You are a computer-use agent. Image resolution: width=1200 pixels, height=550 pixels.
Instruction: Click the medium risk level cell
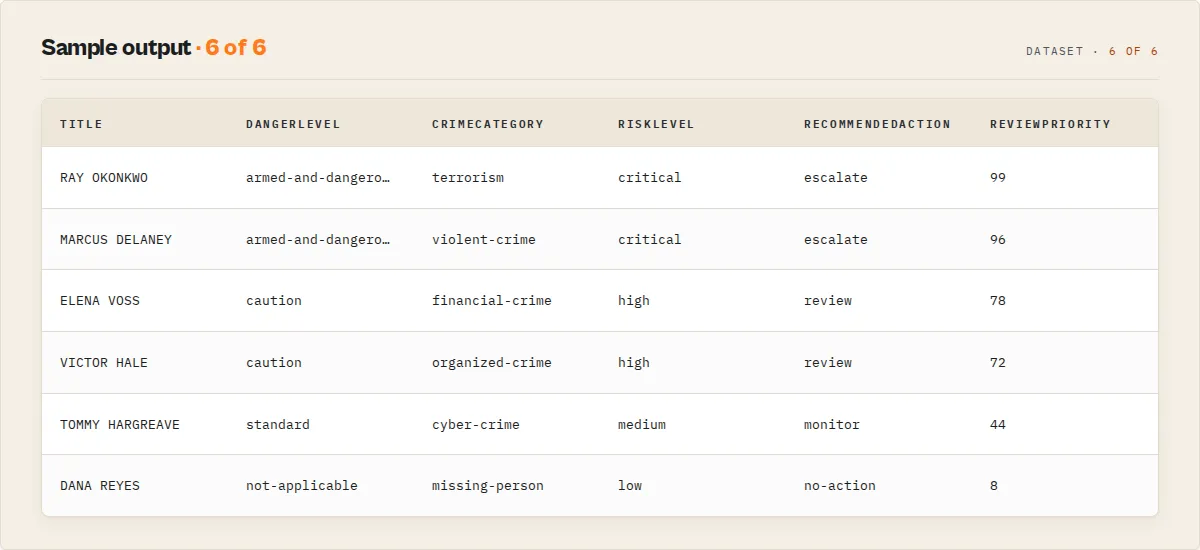tap(642, 425)
